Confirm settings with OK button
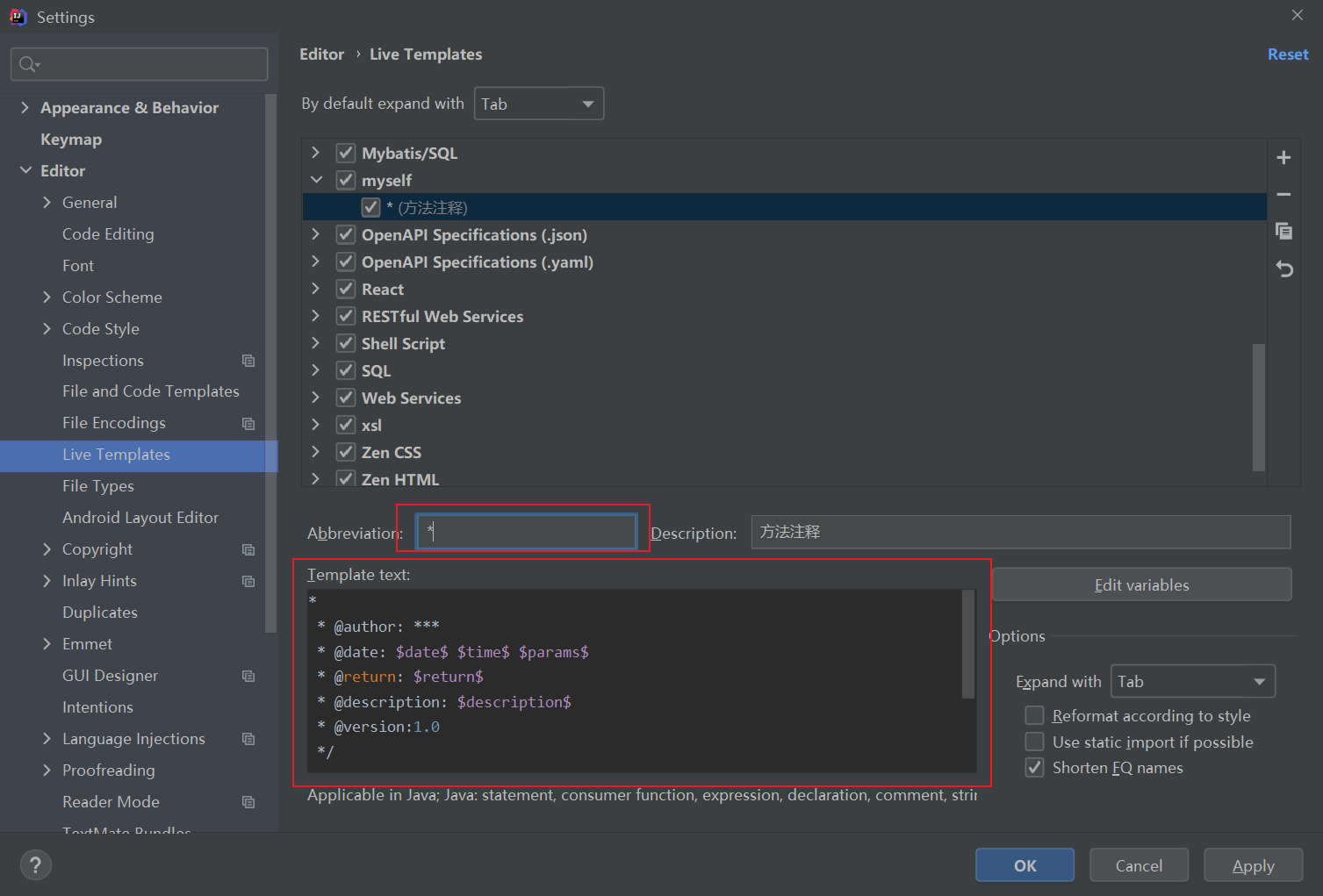The width and height of the screenshot is (1323, 896). [x=1025, y=865]
